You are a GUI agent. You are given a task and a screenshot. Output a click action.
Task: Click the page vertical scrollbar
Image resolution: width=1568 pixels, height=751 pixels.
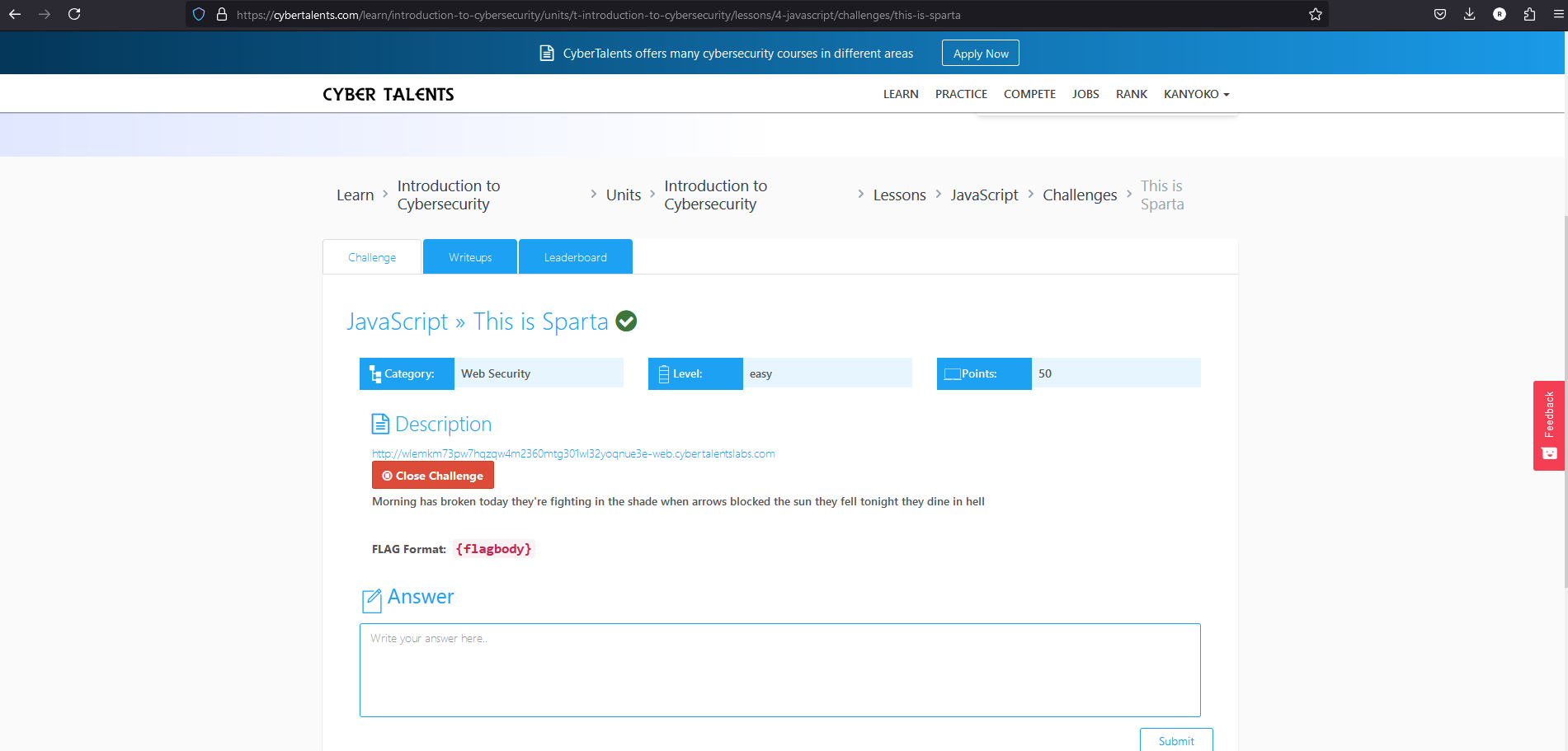(1565, 401)
